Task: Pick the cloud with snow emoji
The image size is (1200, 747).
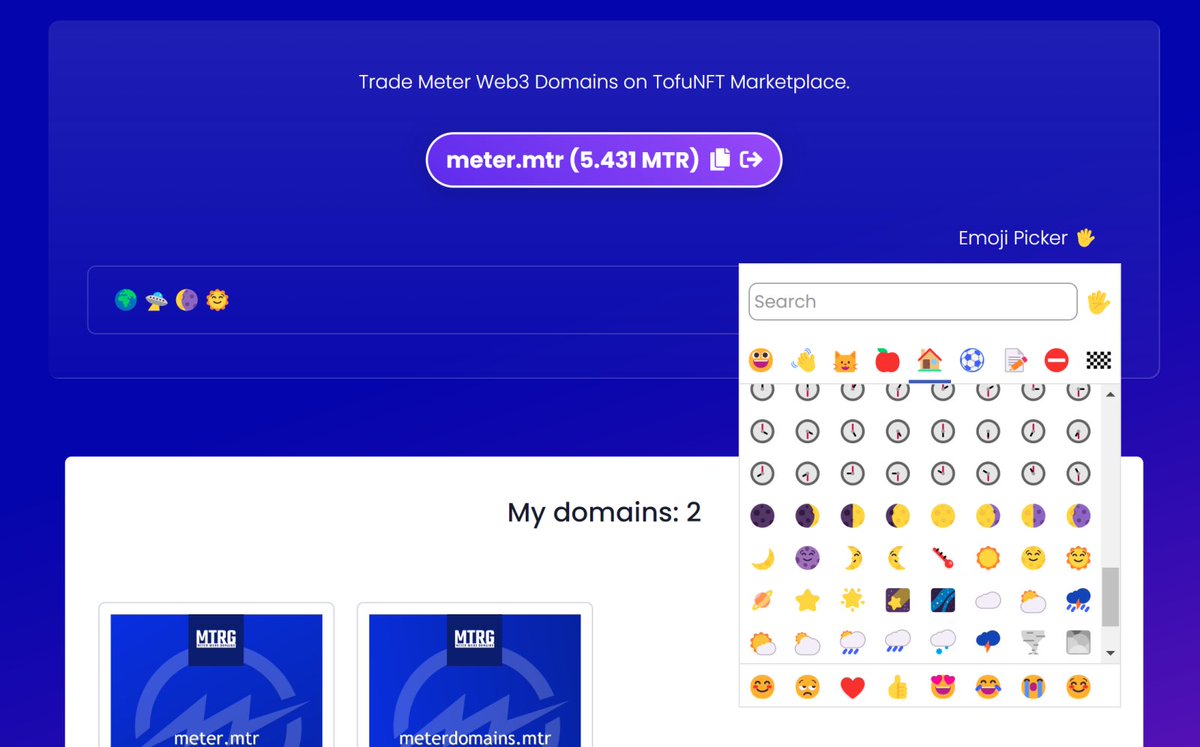Action: (943, 642)
